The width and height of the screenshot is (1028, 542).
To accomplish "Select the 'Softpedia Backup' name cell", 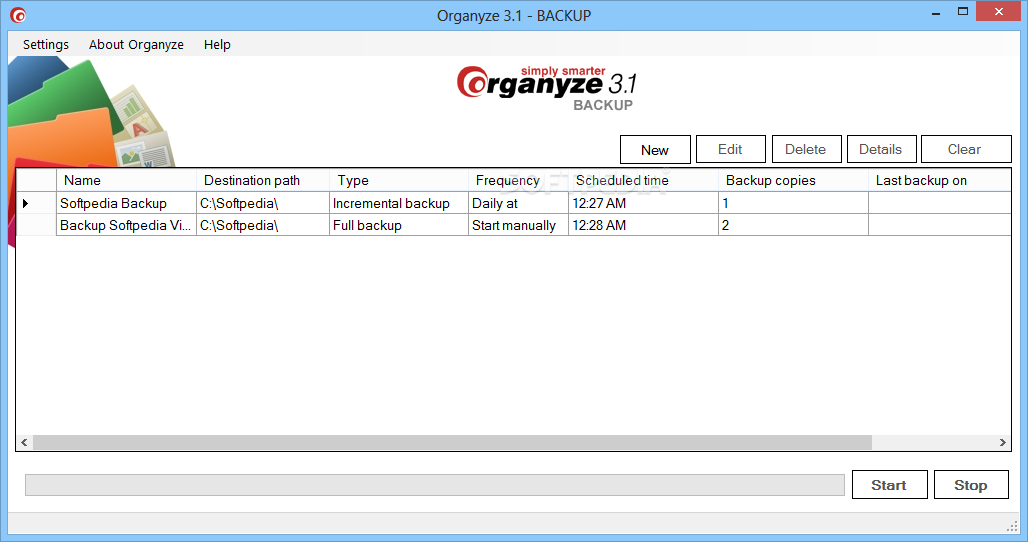I will pyautogui.click(x=127, y=203).
